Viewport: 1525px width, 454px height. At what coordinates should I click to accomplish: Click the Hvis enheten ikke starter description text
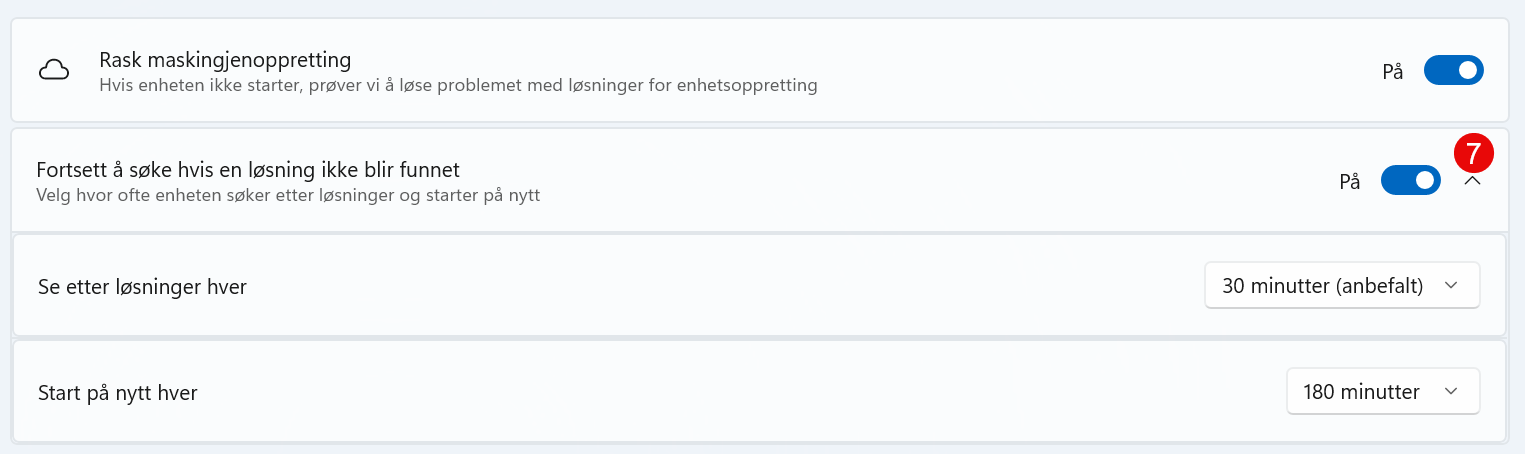(458, 86)
